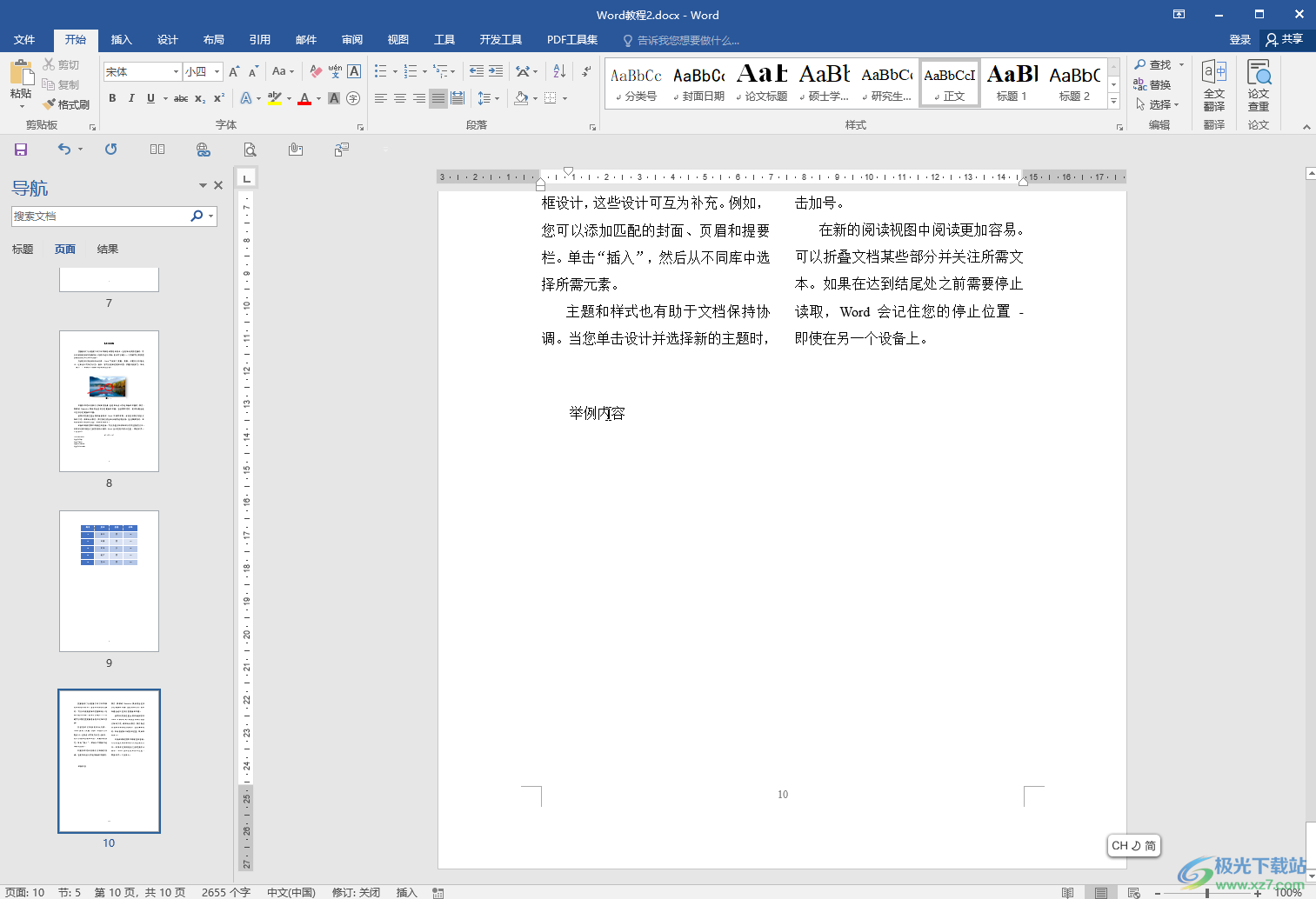This screenshot has width=1316, height=899.
Task: Click the enclosed character (字) icon
Action: tap(353, 98)
